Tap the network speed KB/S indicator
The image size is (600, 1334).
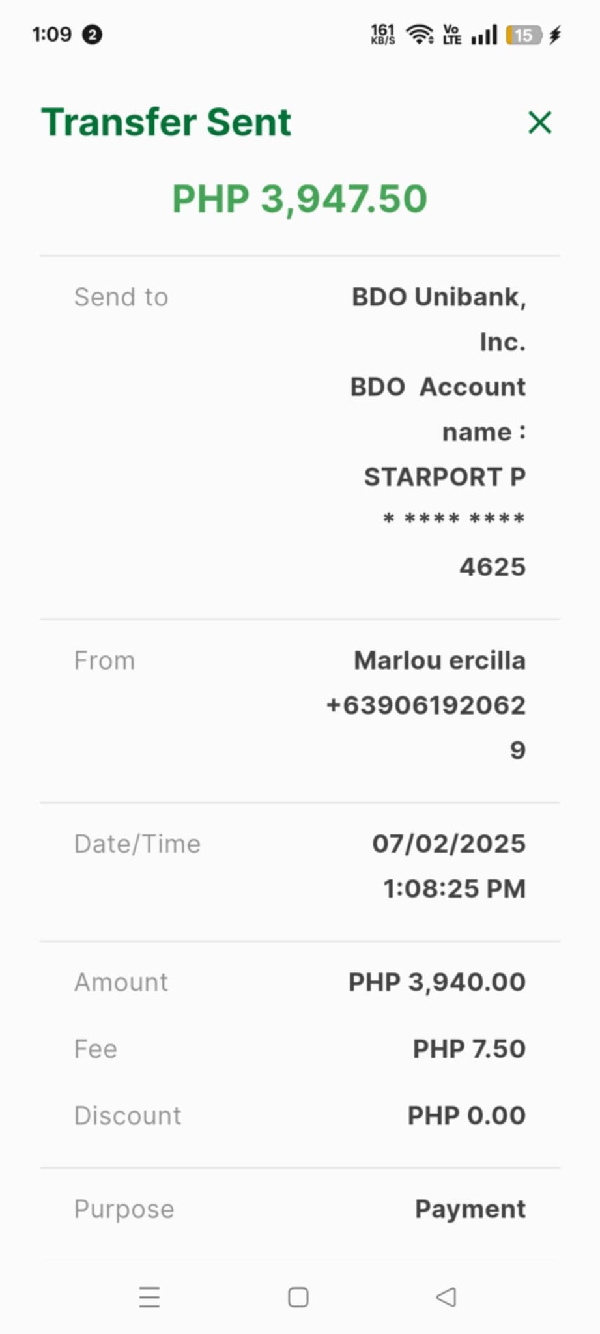383,35
